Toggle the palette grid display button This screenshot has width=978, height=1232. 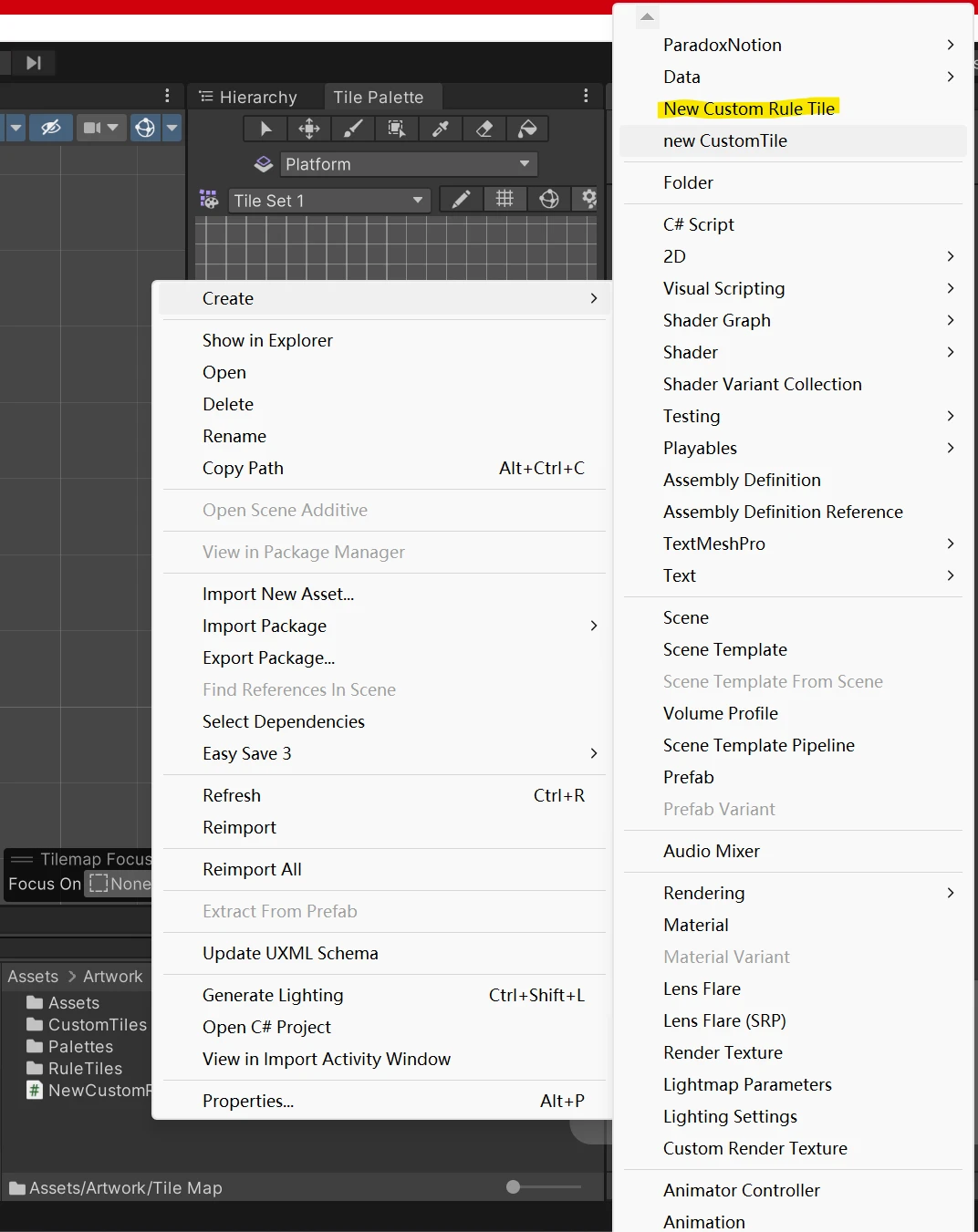[x=505, y=199]
